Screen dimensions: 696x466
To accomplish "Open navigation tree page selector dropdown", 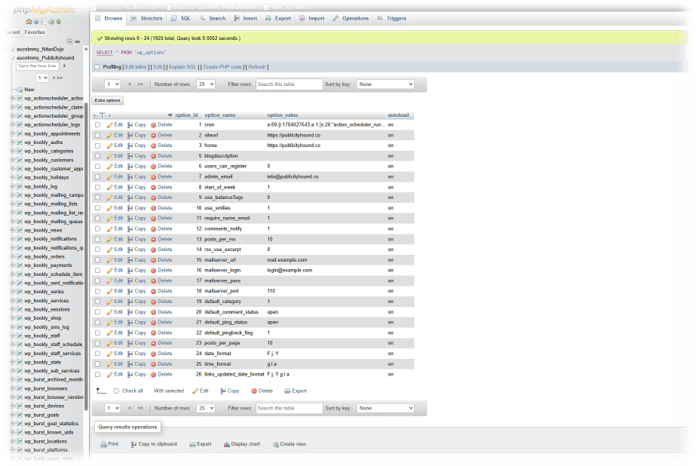I will [x=43, y=78].
